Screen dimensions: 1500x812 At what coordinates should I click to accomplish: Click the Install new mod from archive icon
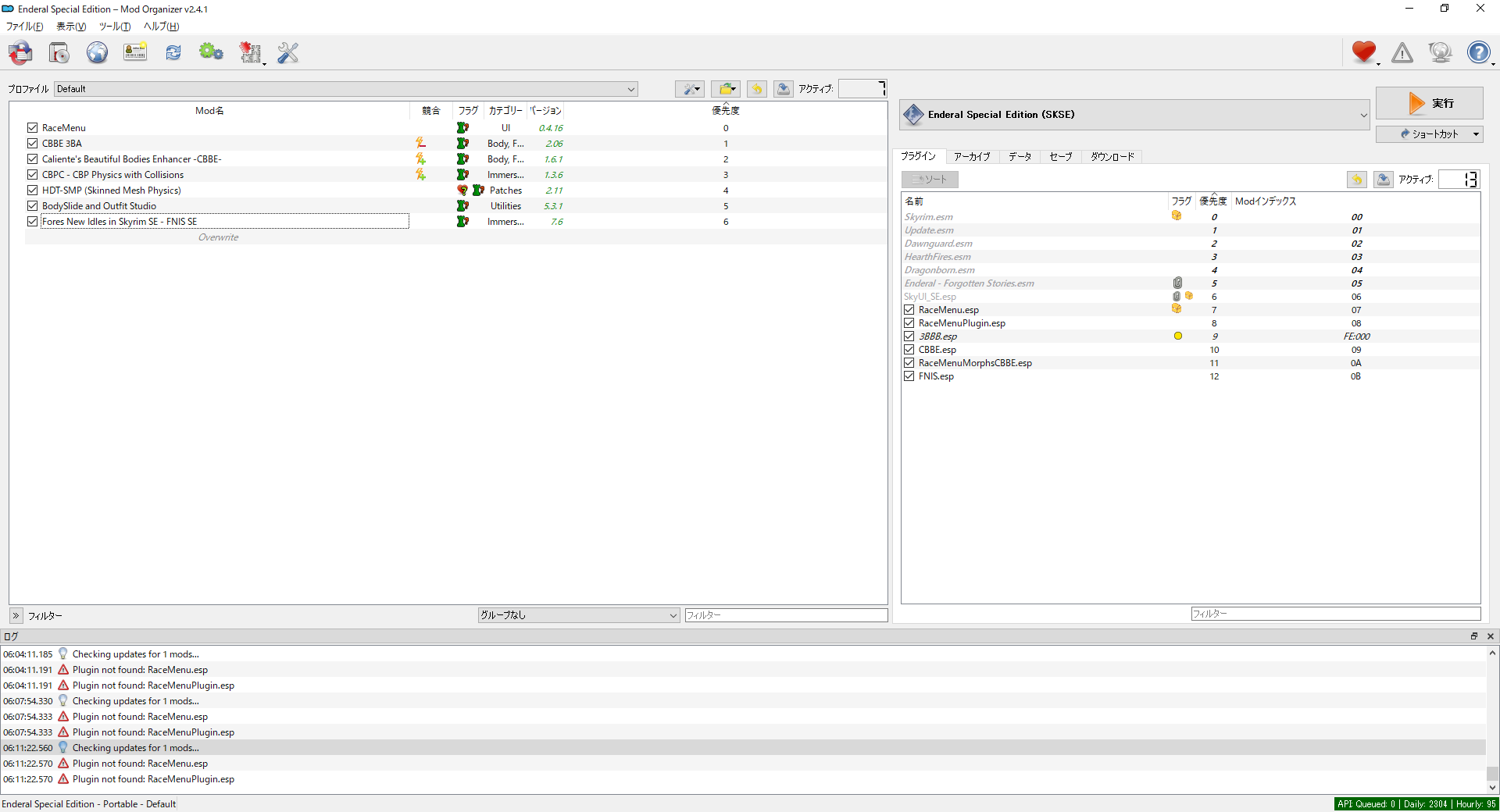pos(59,53)
